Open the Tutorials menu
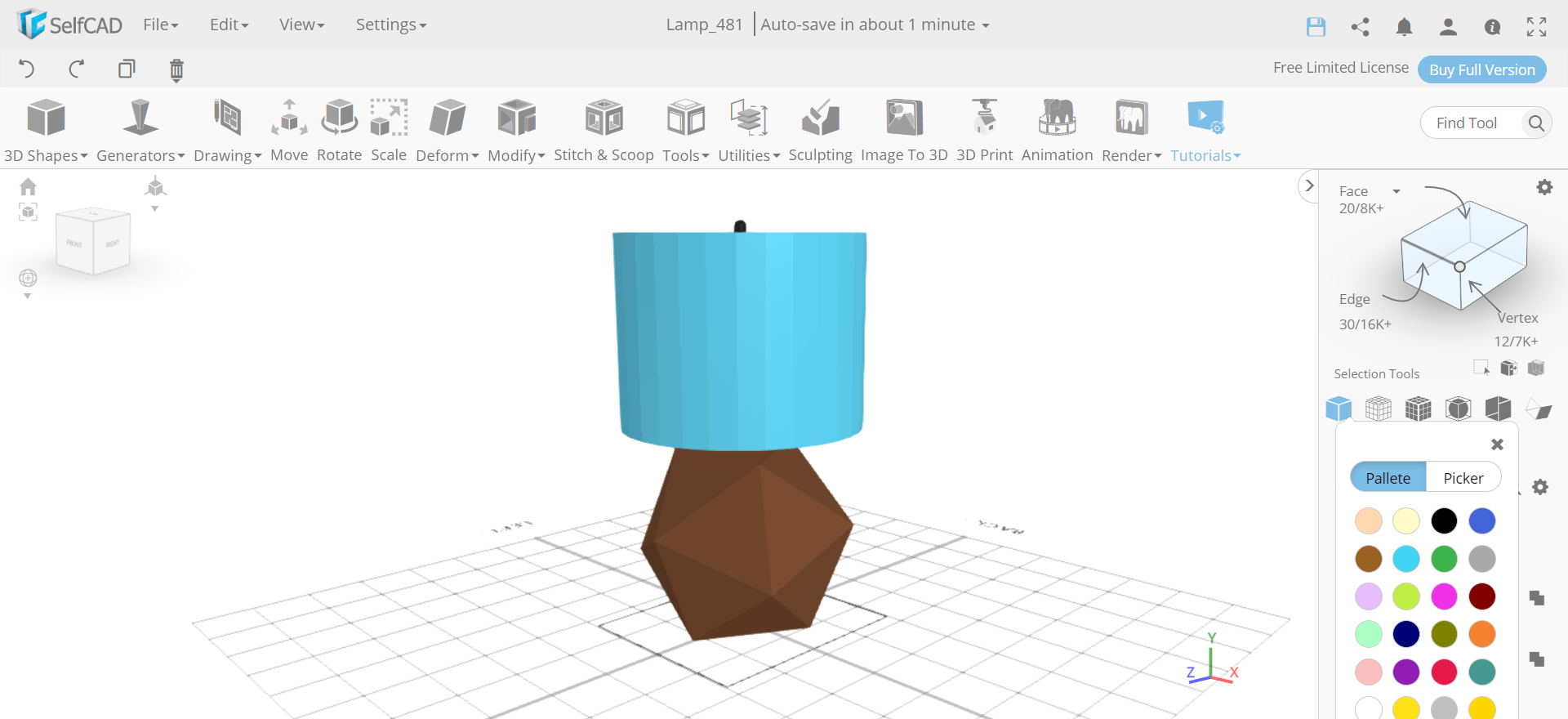Screen dimensions: 1568x719 tap(1205, 131)
